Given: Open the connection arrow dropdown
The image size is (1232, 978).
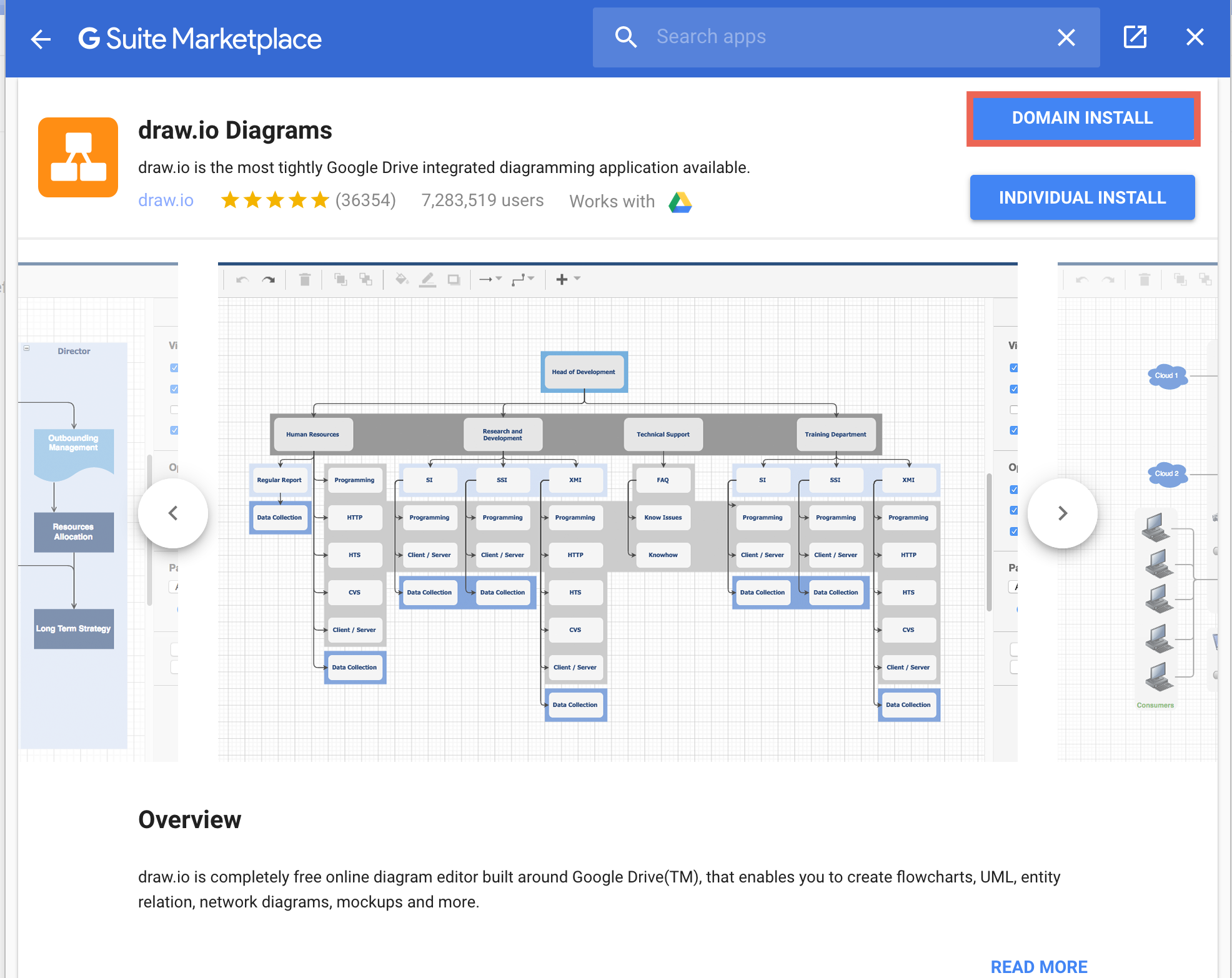Looking at the screenshot, I should point(490,279).
